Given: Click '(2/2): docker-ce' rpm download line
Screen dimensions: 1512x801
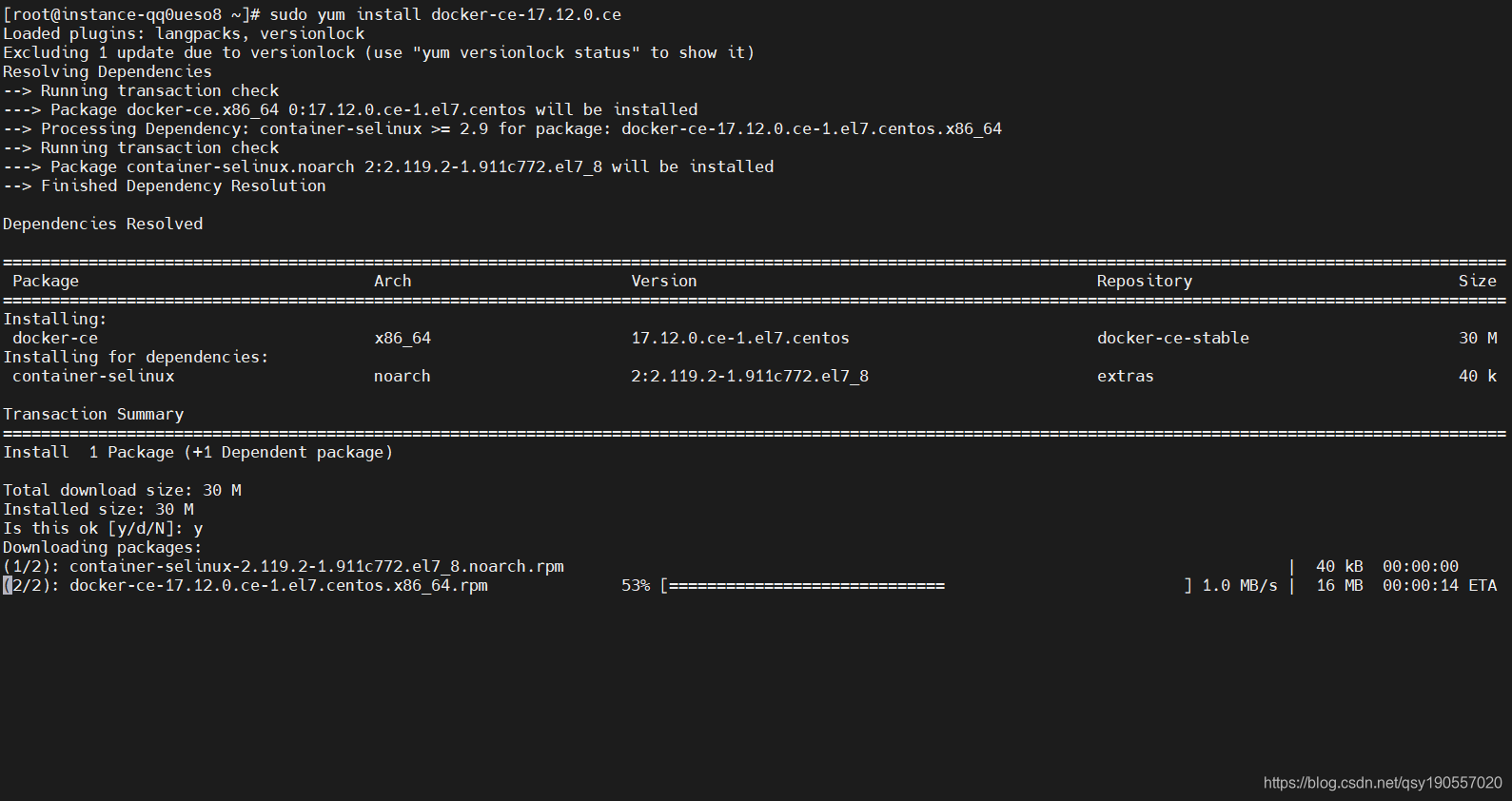Looking at the screenshot, I should (x=750, y=585).
